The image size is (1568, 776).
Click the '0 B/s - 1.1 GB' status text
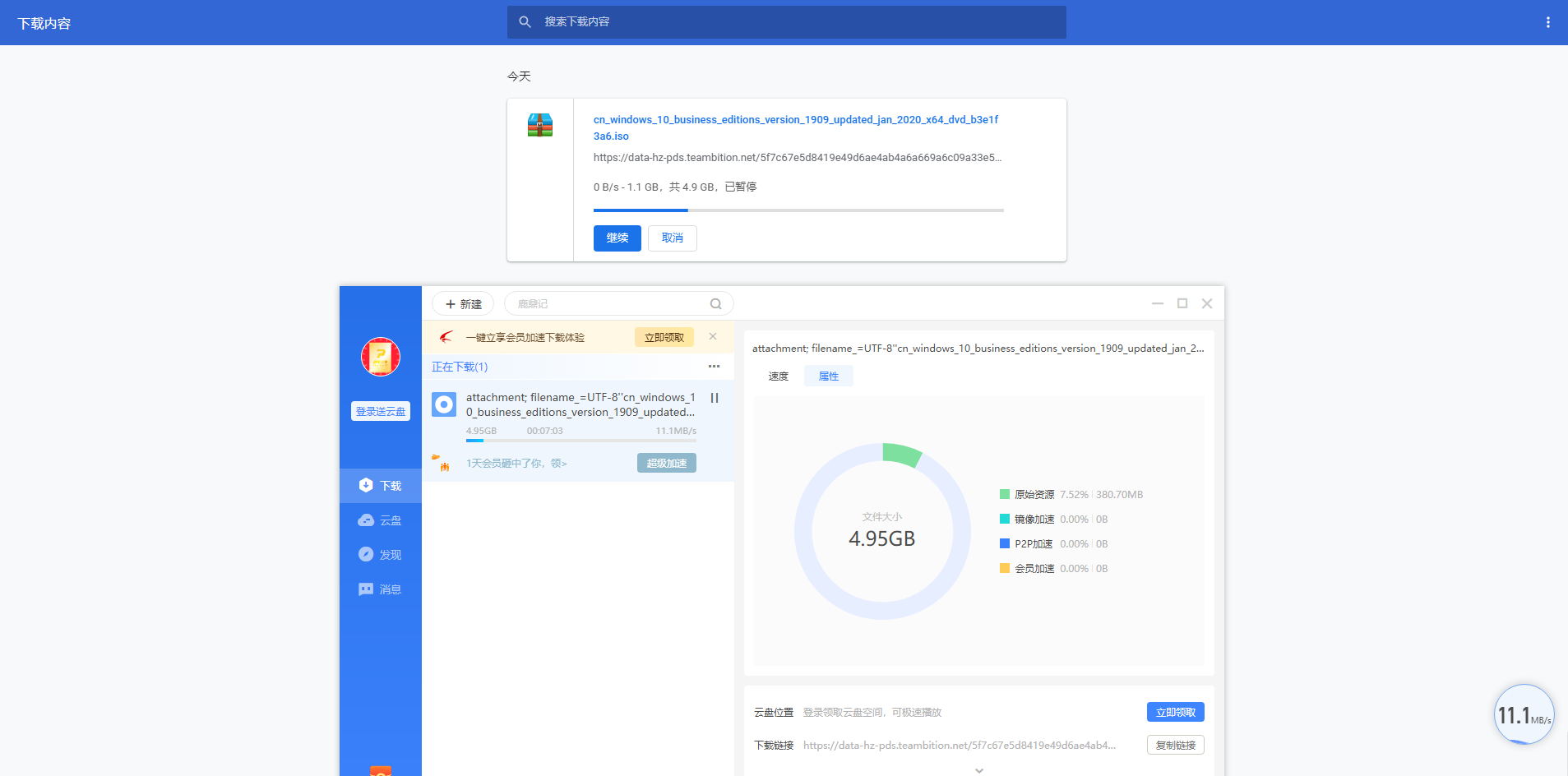(x=675, y=187)
